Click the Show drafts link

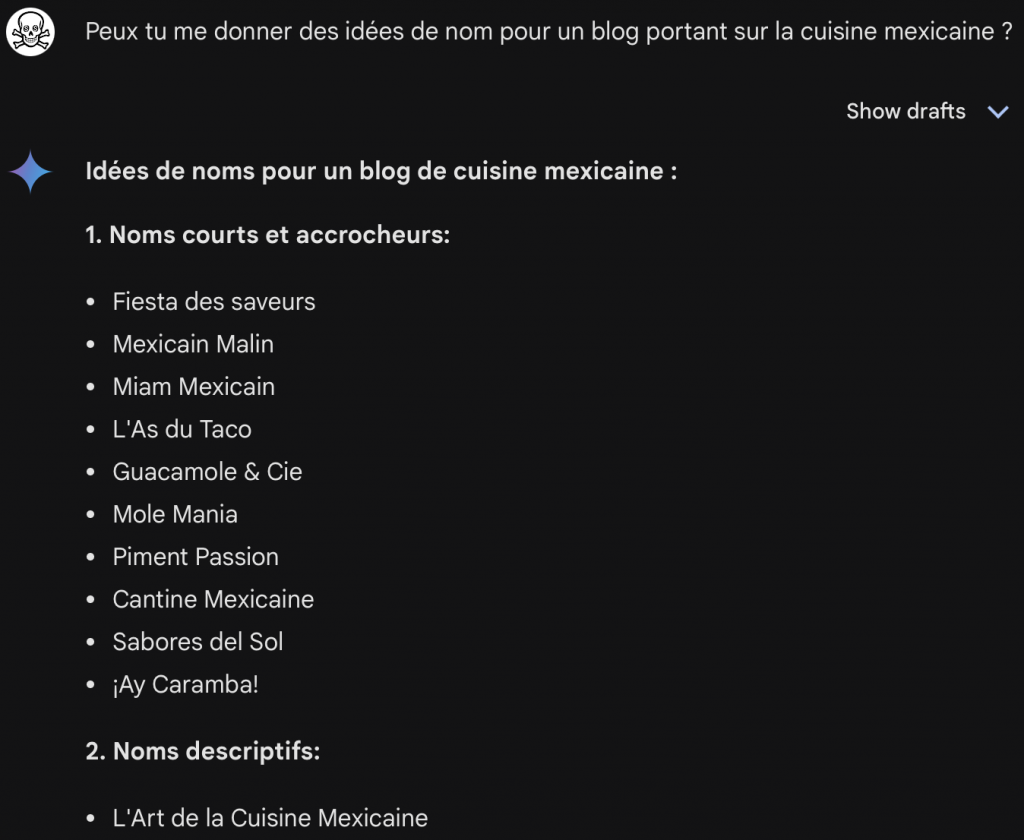click(905, 111)
